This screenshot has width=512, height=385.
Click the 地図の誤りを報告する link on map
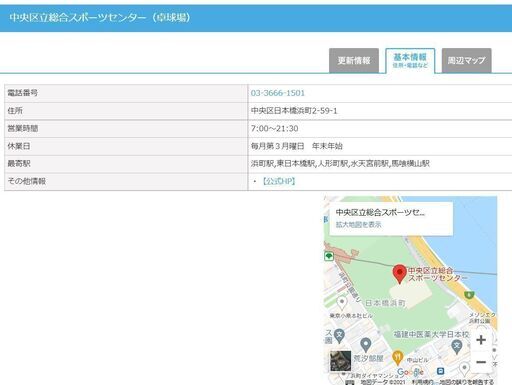point(466,382)
